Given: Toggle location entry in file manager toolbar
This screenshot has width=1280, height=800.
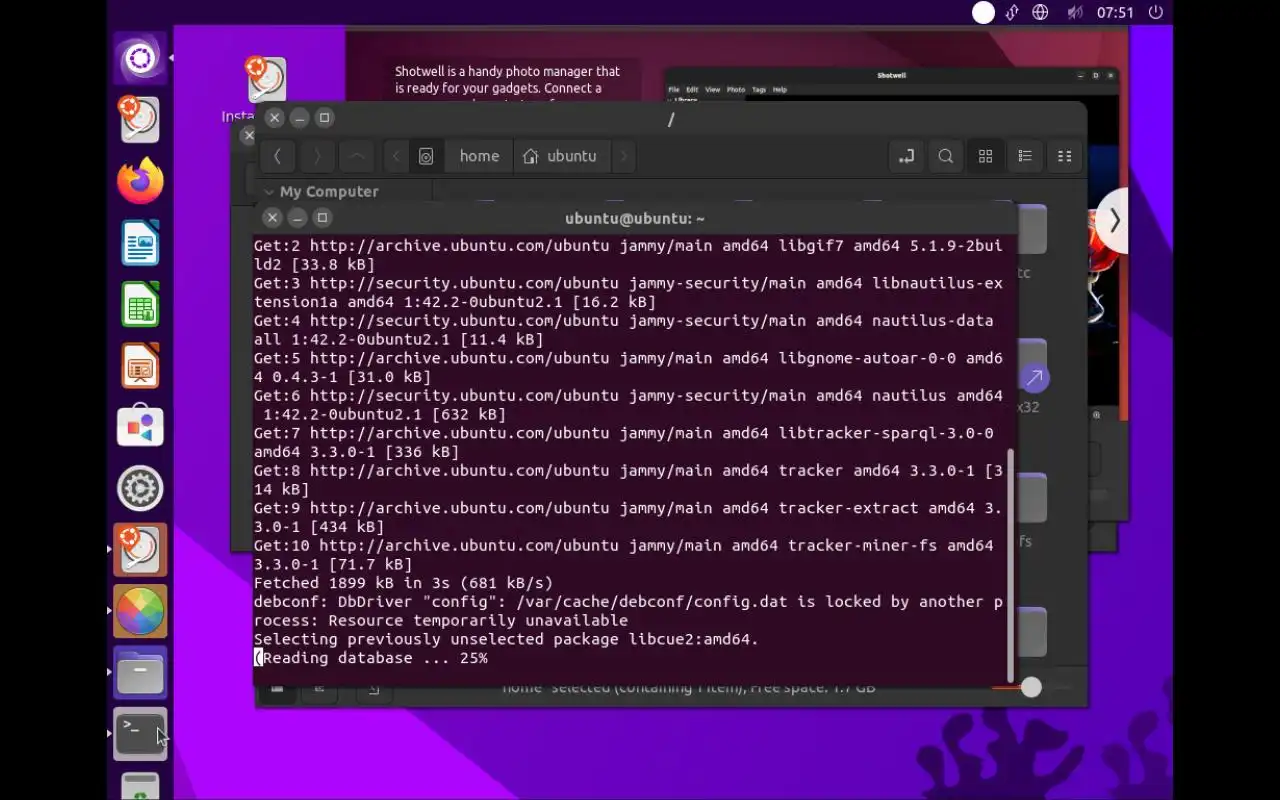Looking at the screenshot, I should coord(906,156).
